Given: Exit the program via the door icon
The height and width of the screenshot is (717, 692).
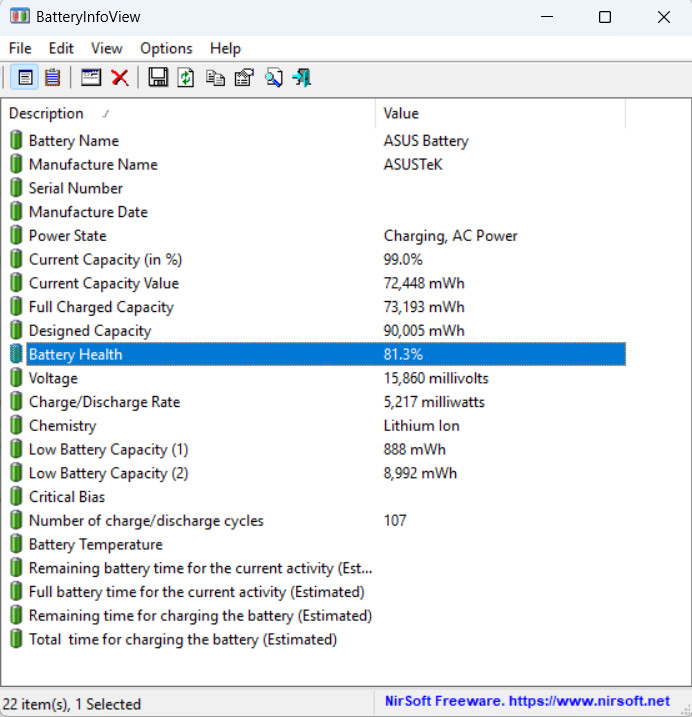Looking at the screenshot, I should (x=302, y=77).
